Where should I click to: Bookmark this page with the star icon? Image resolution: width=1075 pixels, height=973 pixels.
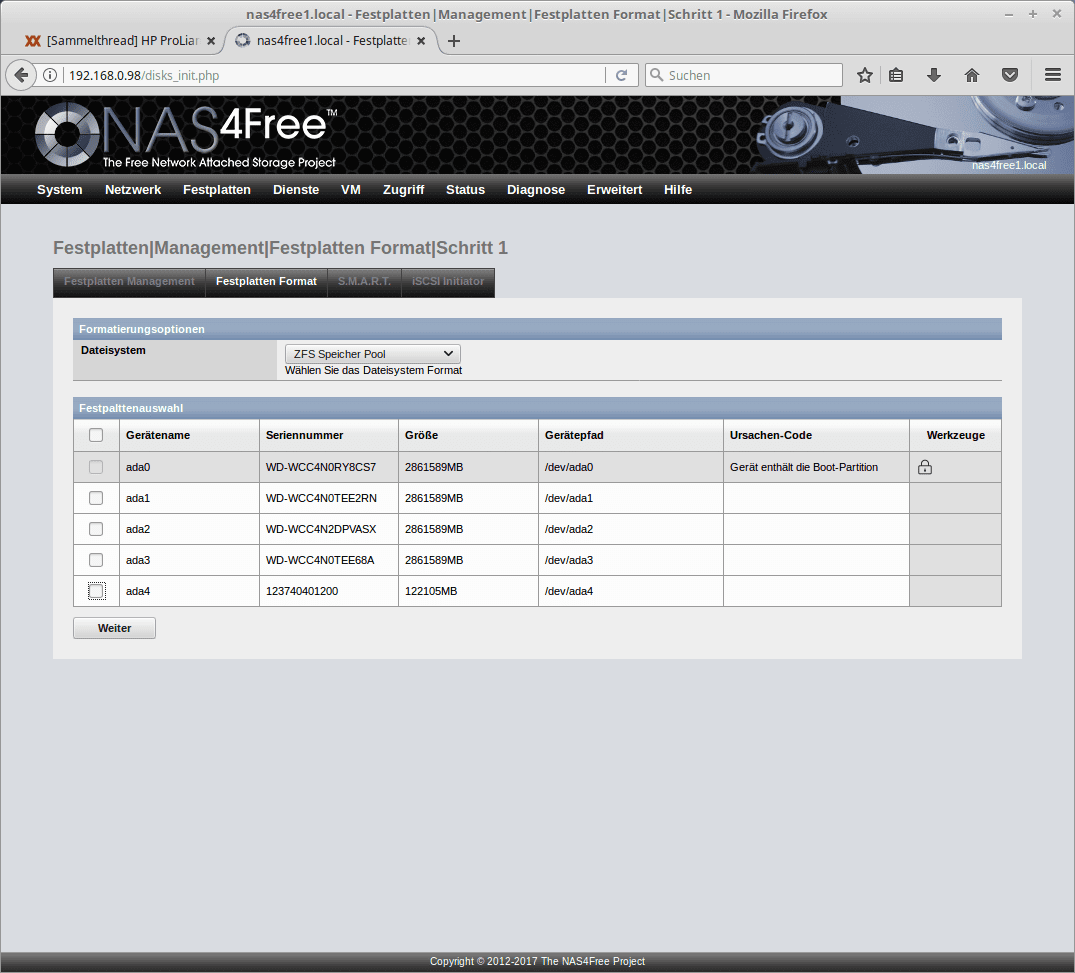(865, 75)
